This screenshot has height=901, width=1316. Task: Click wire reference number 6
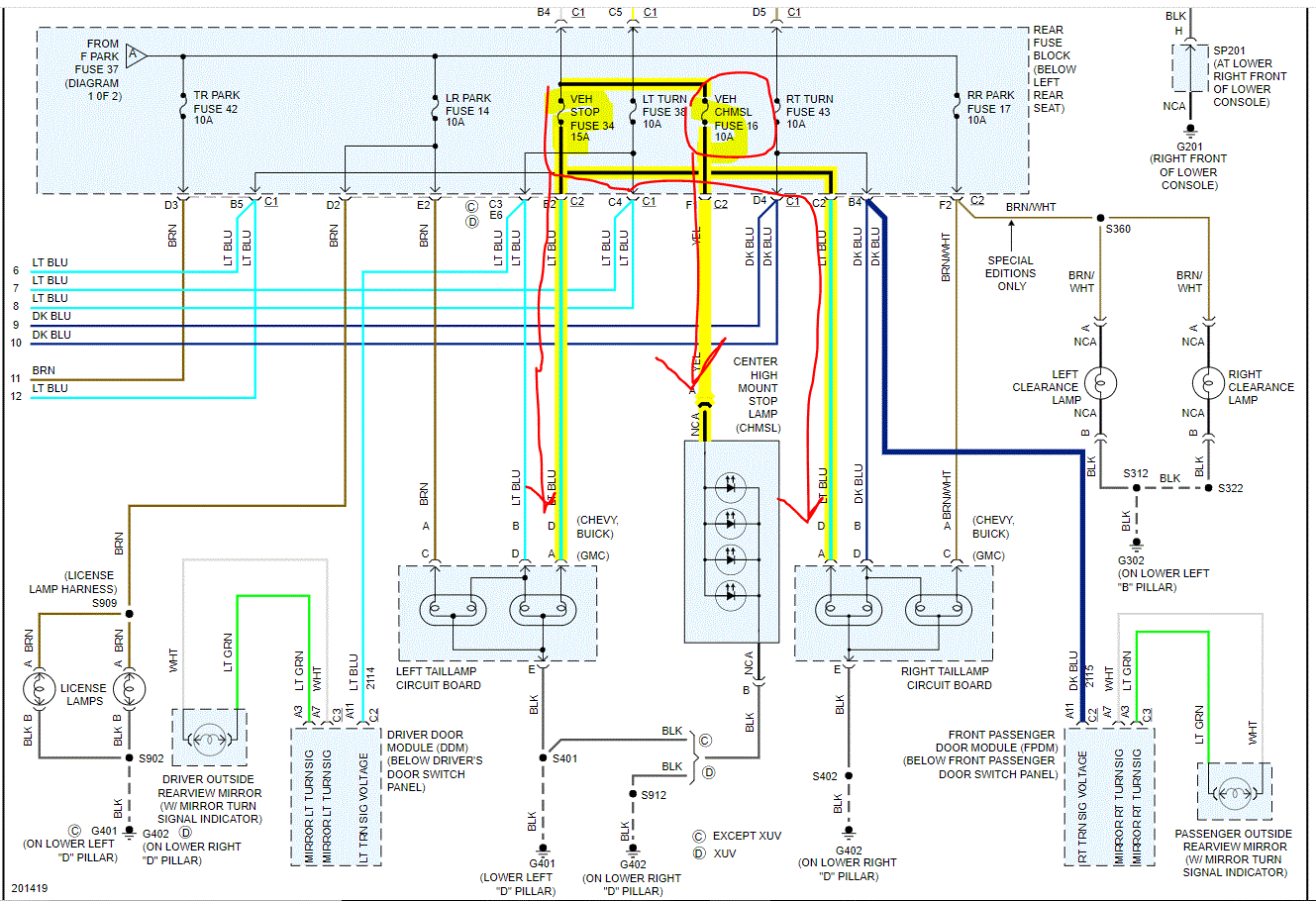(16, 270)
